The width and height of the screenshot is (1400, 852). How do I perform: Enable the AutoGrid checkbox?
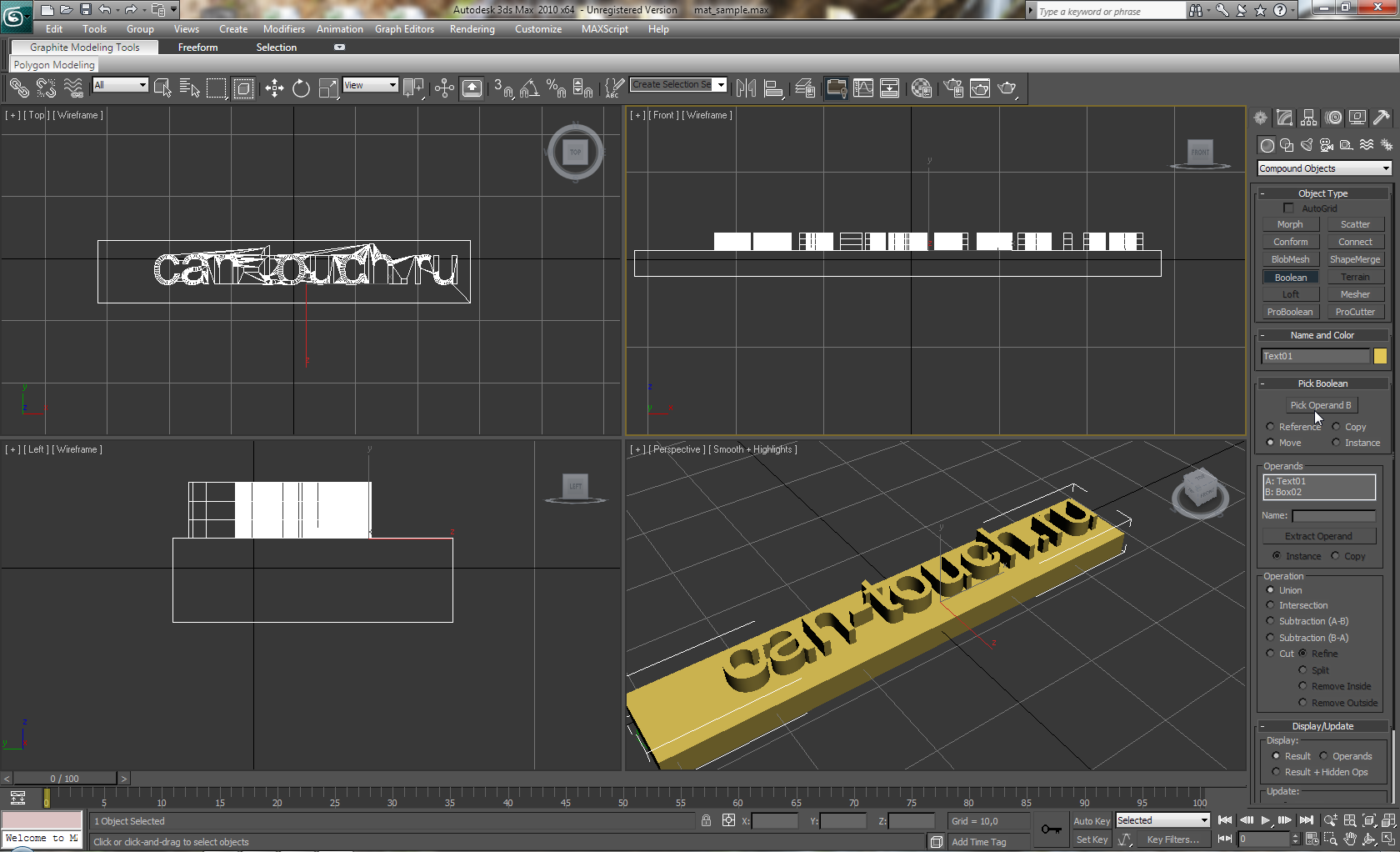pyautogui.click(x=1289, y=208)
